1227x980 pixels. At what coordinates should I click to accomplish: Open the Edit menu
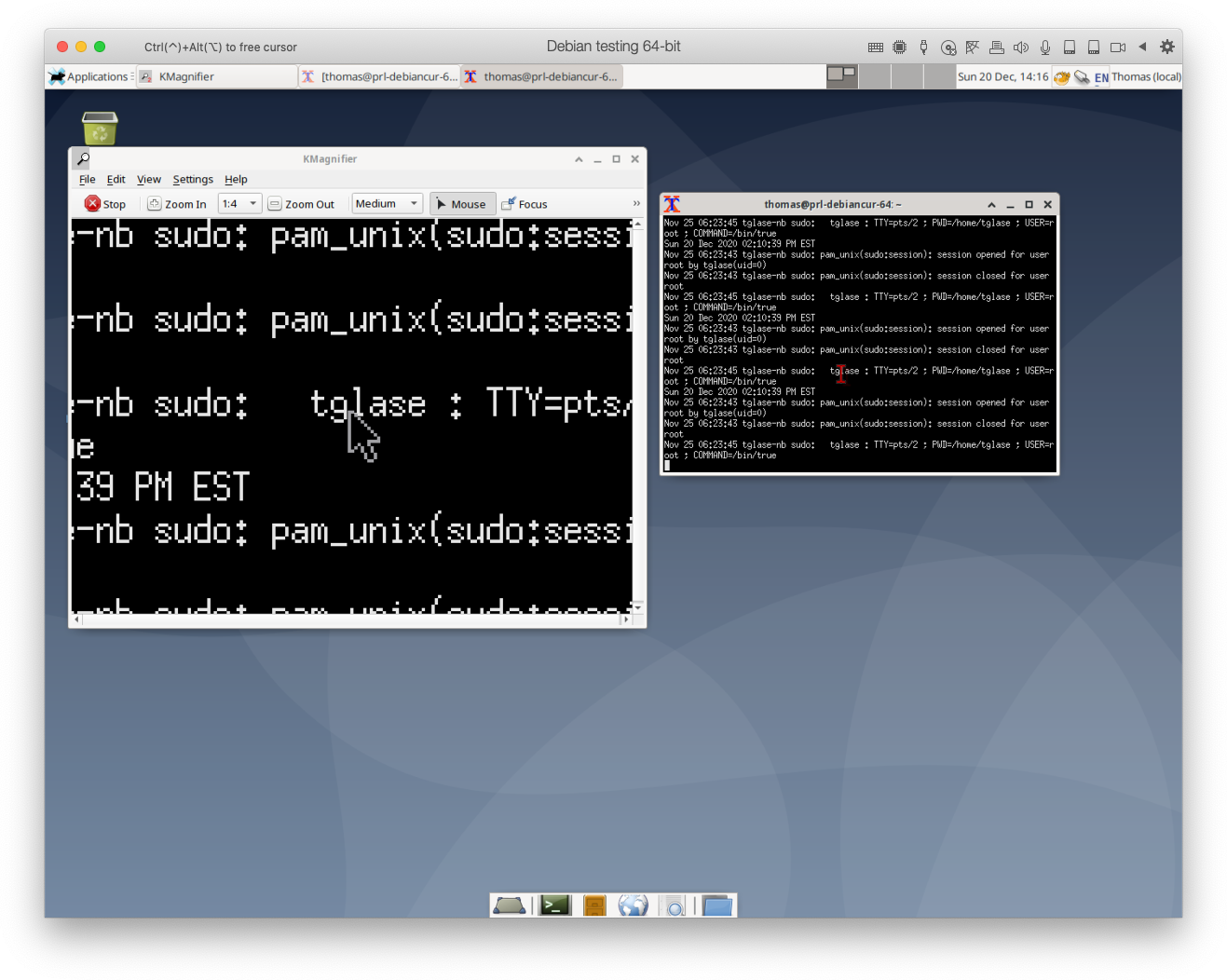coord(116,179)
